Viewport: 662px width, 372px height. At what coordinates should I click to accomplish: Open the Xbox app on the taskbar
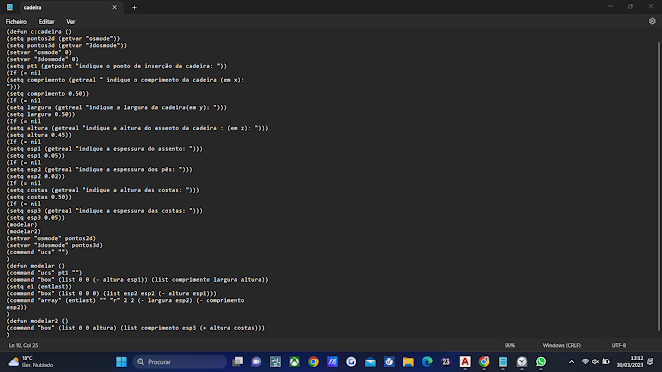[x=294, y=362]
